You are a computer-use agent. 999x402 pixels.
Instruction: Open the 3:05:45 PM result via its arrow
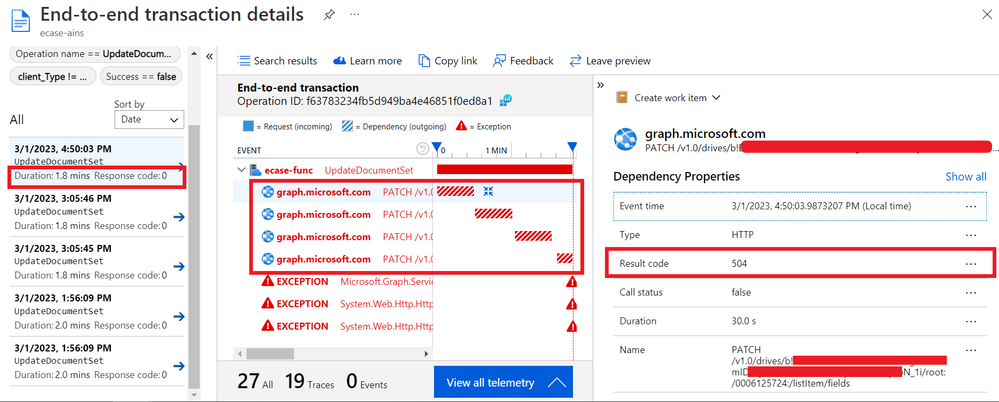[x=179, y=267]
